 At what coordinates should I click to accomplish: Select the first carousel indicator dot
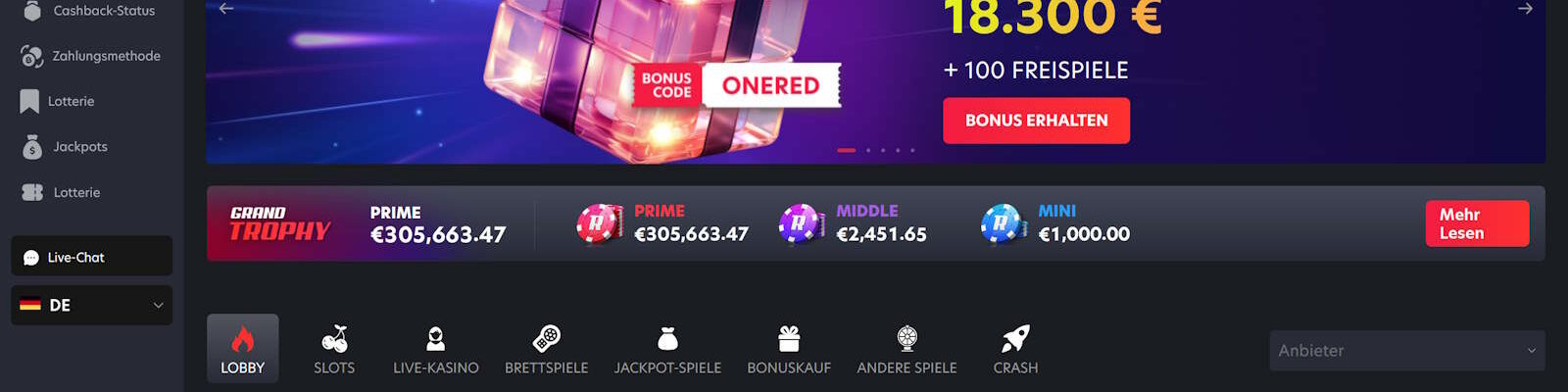pyautogui.click(x=846, y=150)
